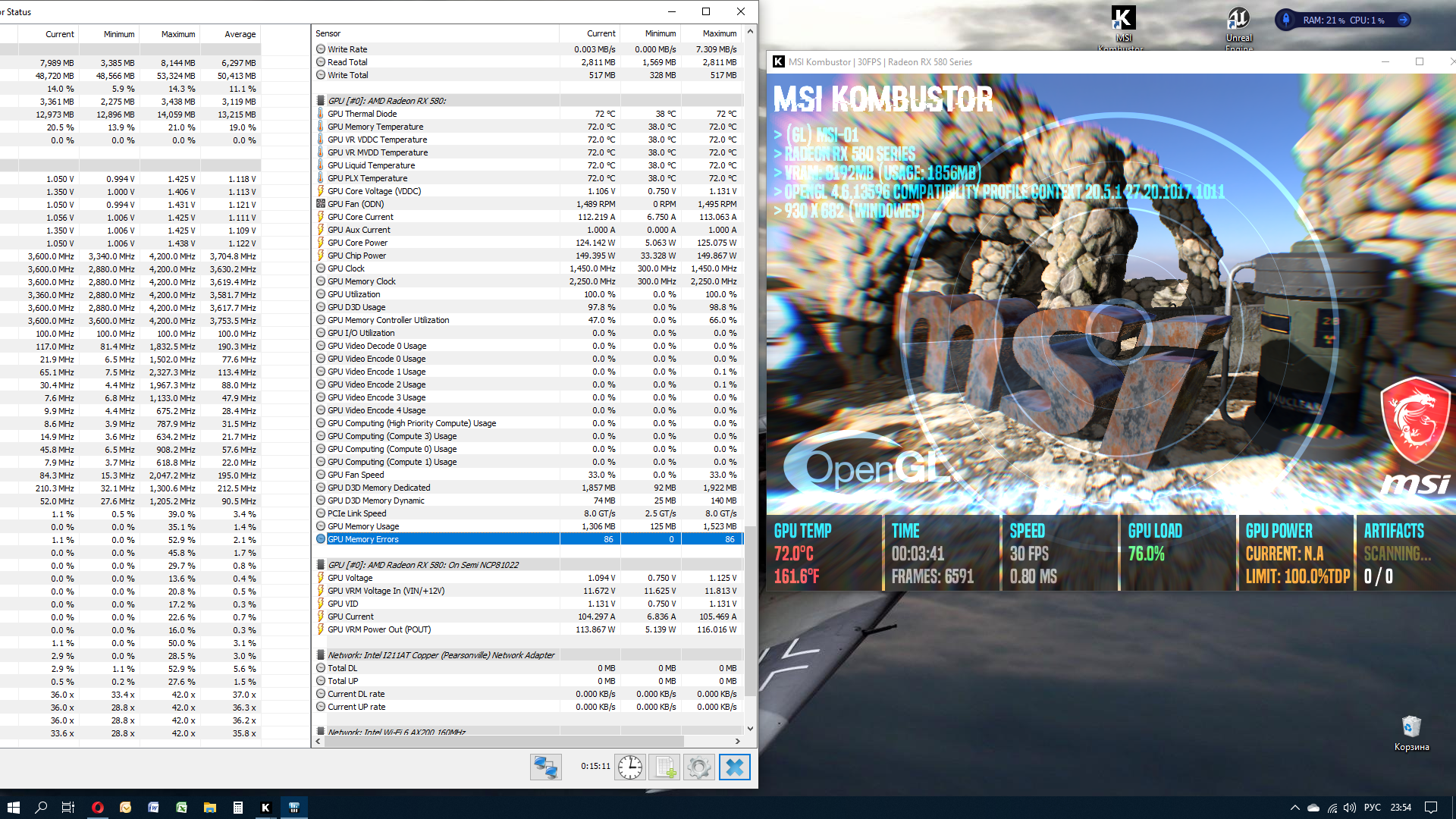This screenshot has height=819, width=1456.
Task: Click GPU Radeon RX 580 group header
Action: [387, 101]
